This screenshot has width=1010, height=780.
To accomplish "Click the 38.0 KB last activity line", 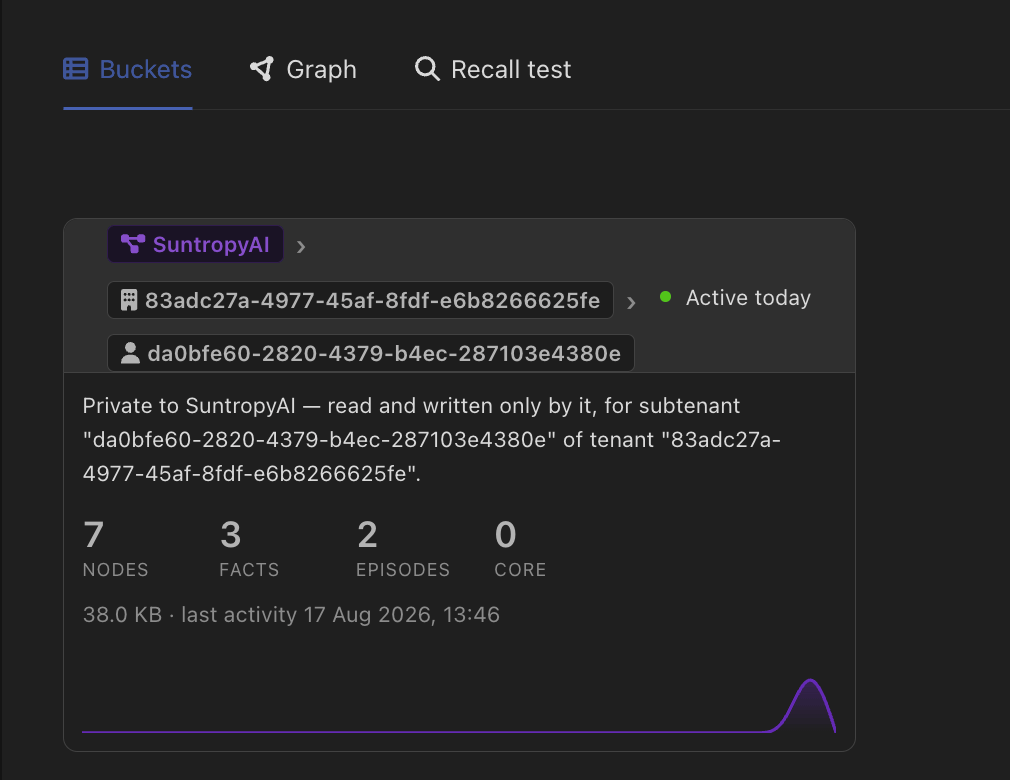I will (291, 614).
